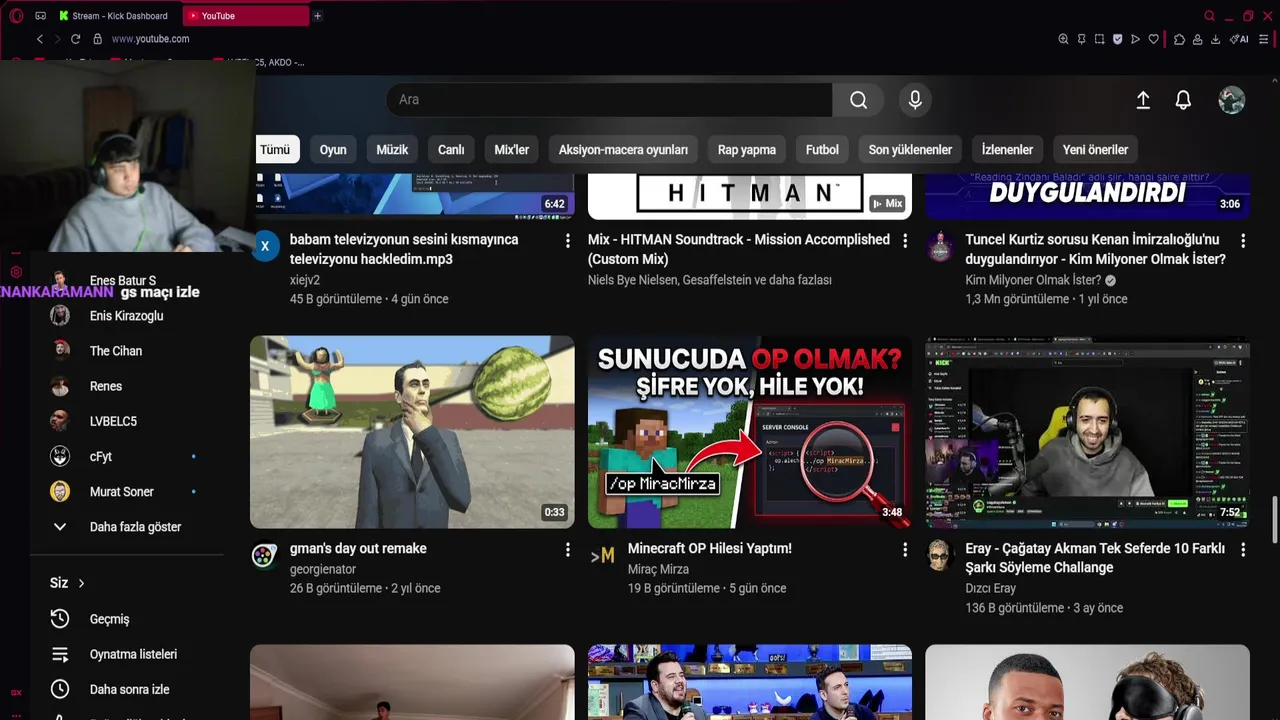Bookmark this page with the heart

[1153, 39]
